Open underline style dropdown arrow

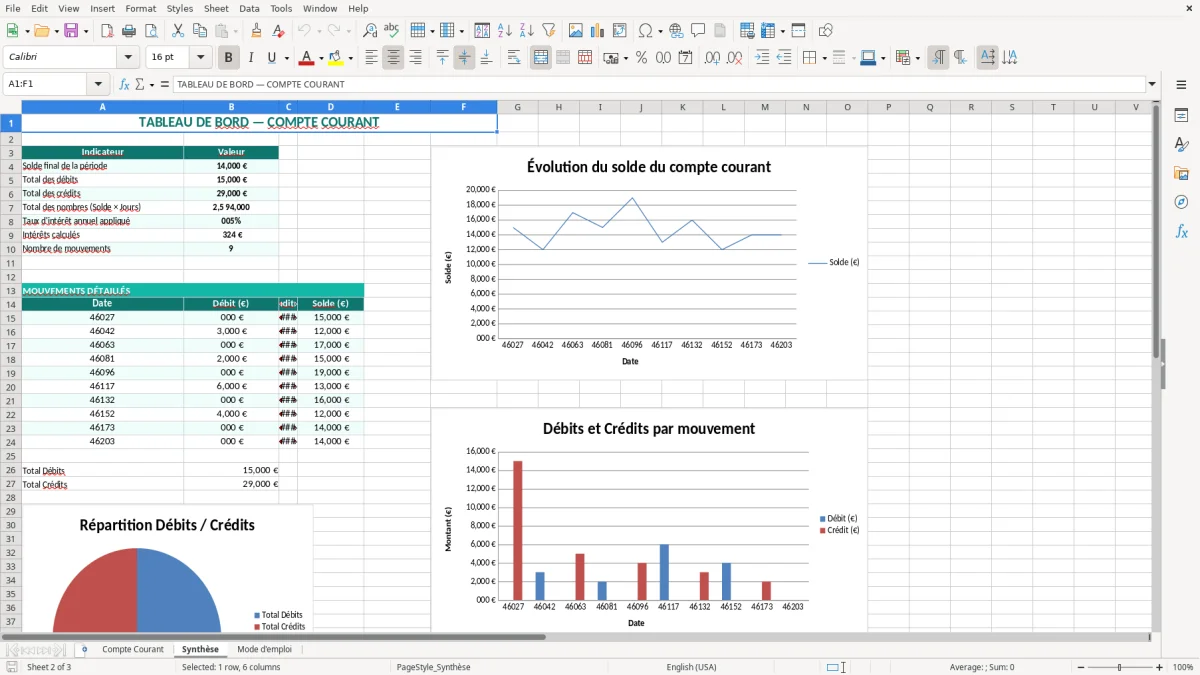[287, 58]
